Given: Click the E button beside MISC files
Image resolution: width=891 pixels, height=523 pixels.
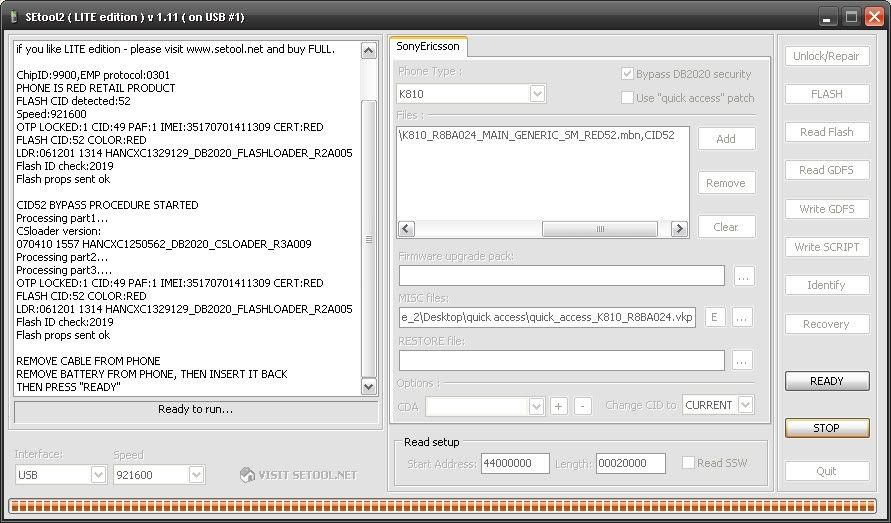Looking at the screenshot, I should (x=715, y=318).
